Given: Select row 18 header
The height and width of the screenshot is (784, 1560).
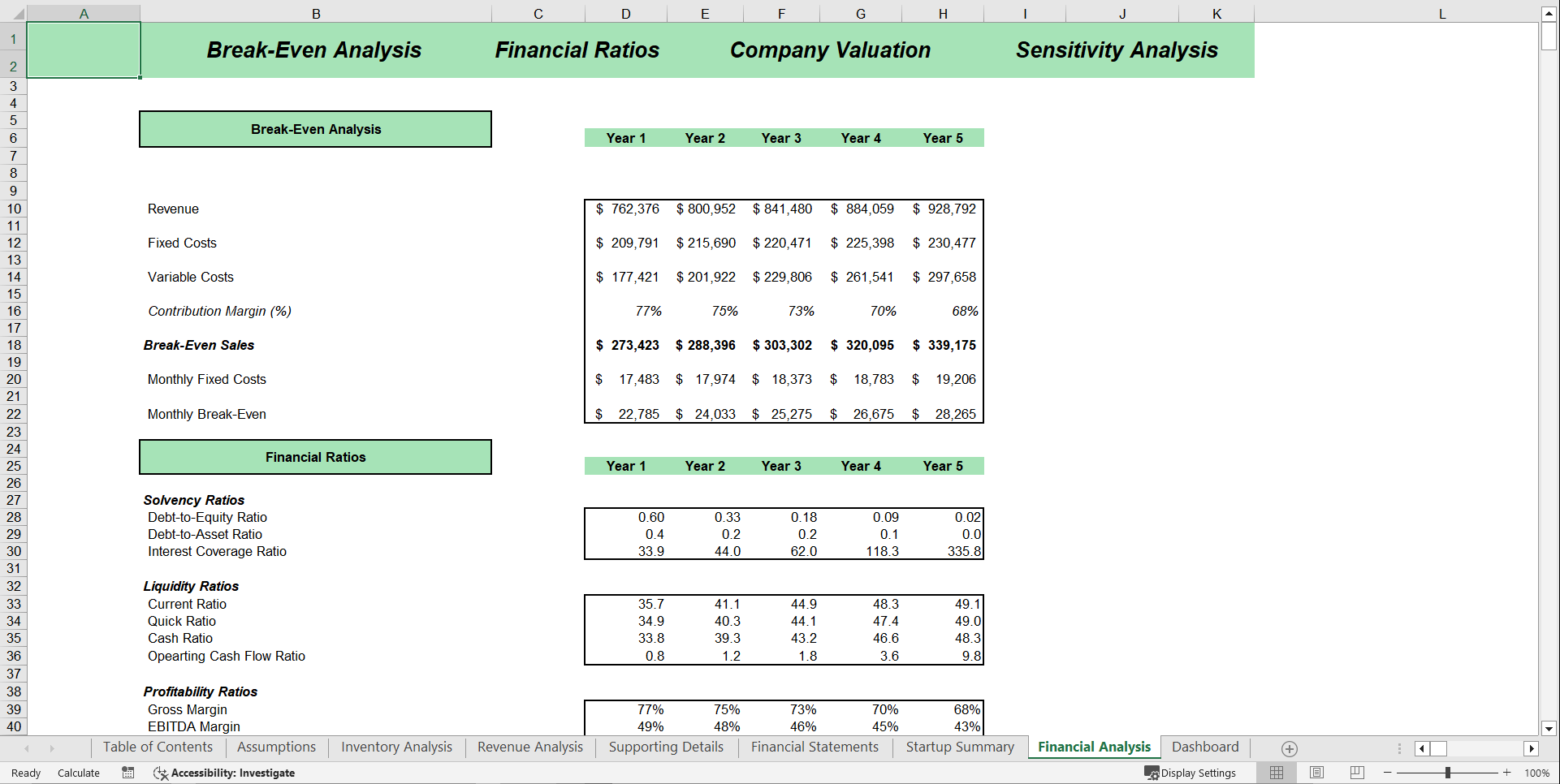Looking at the screenshot, I should pyautogui.click(x=14, y=345).
